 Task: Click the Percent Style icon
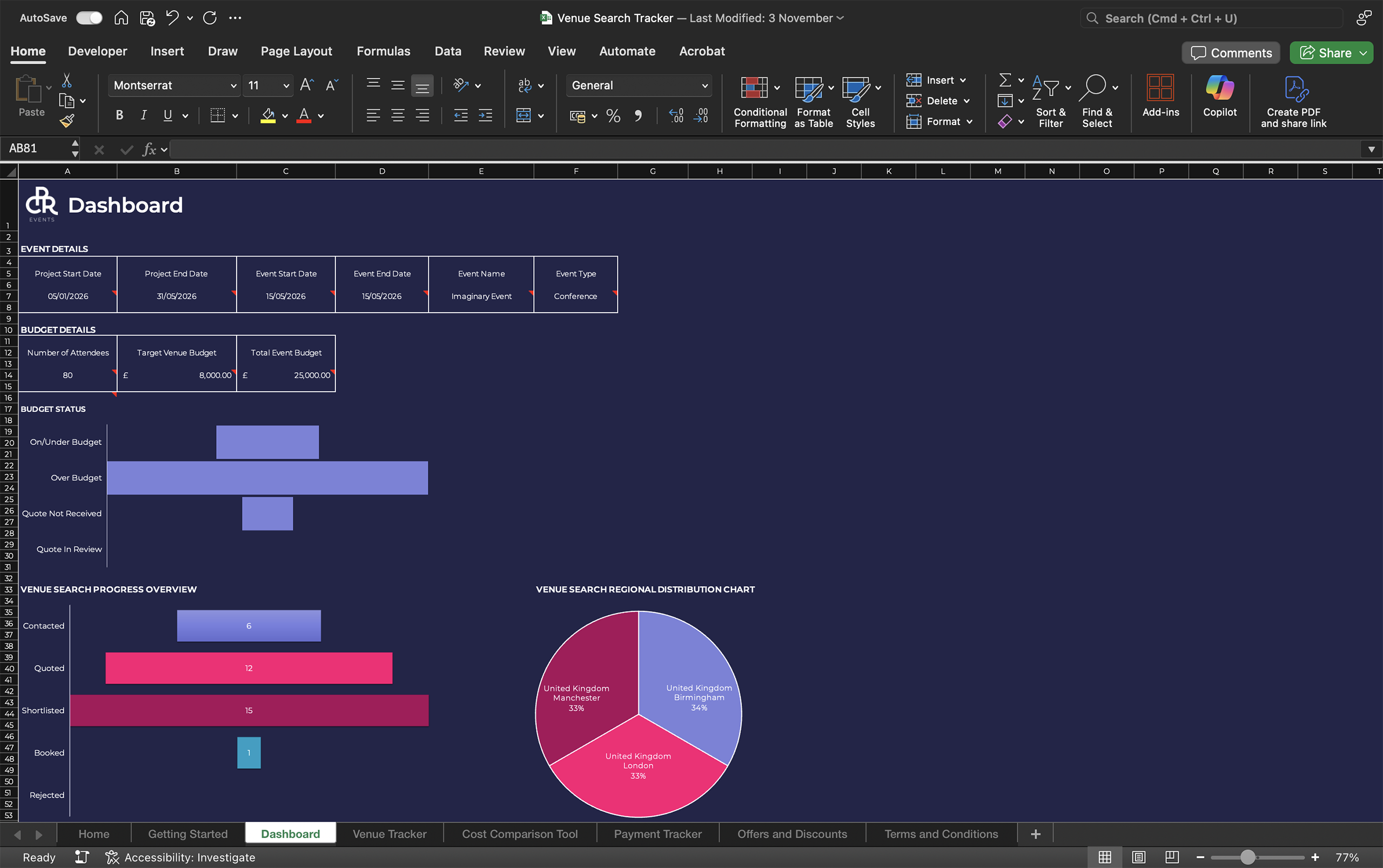click(x=613, y=116)
